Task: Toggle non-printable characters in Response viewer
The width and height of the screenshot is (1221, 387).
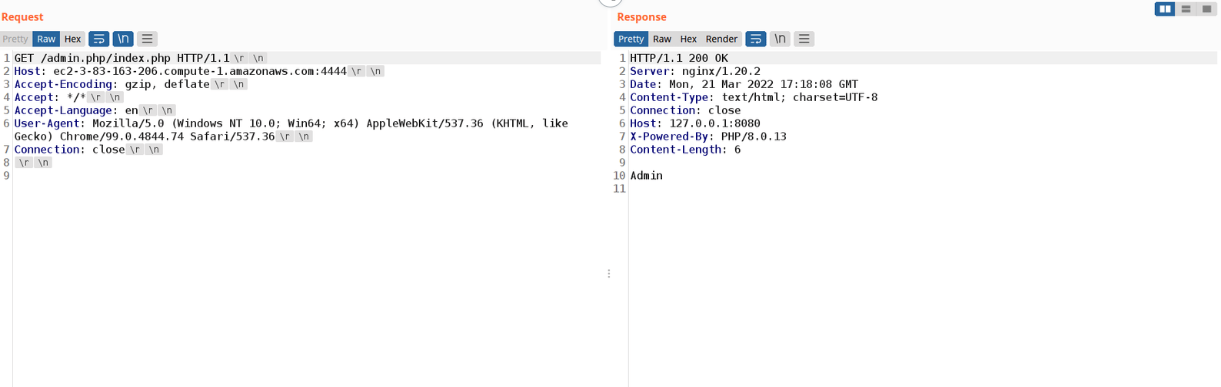Action: coord(780,39)
